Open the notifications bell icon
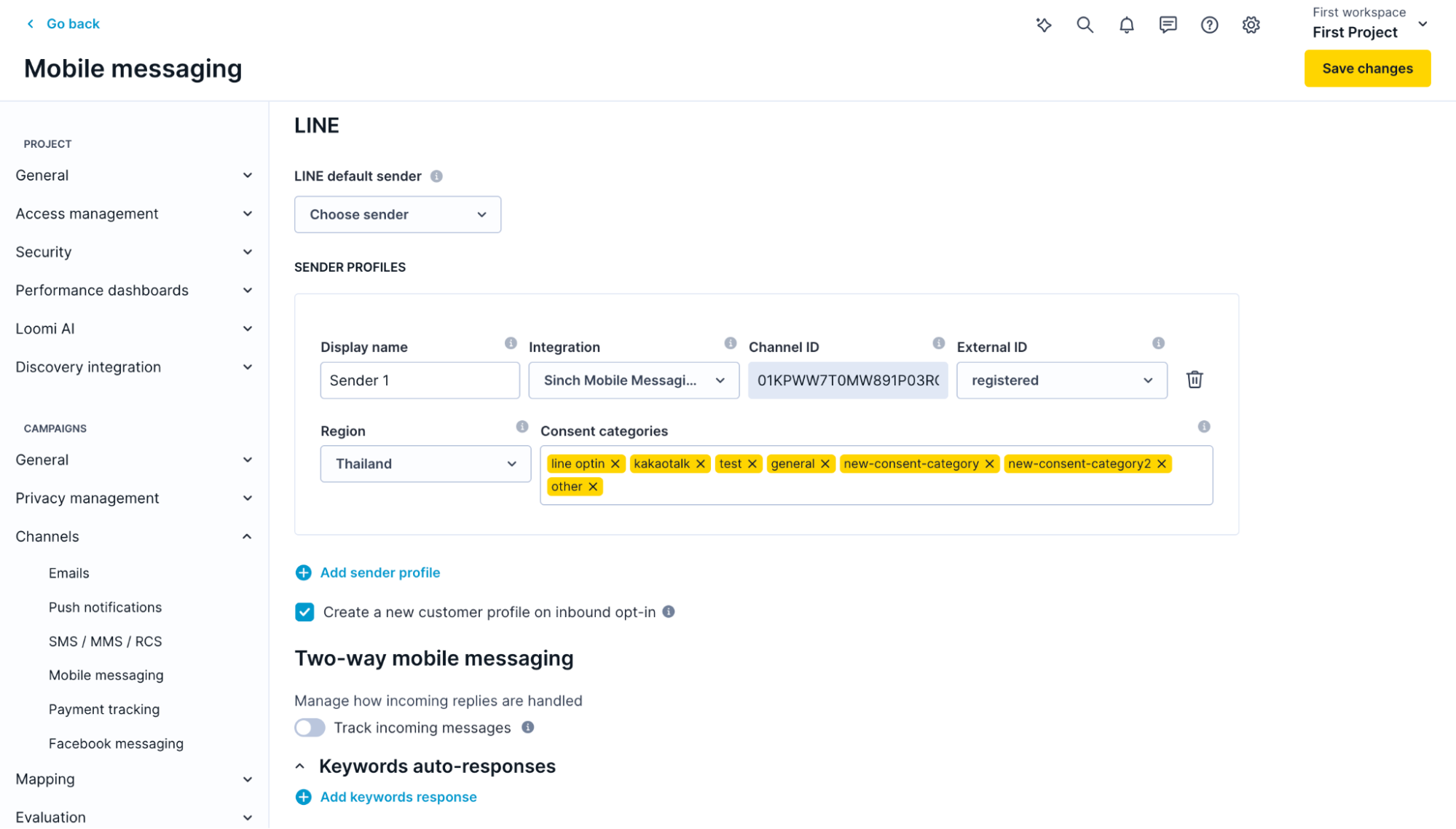Viewport: 1456px width, 829px height. pyautogui.click(x=1126, y=25)
